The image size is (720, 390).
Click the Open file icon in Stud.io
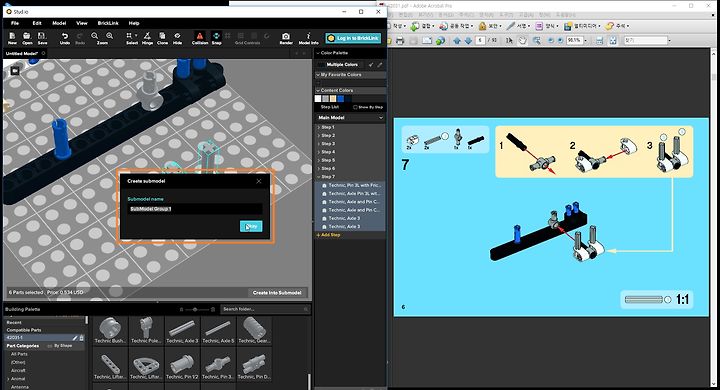pyautogui.click(x=27, y=36)
